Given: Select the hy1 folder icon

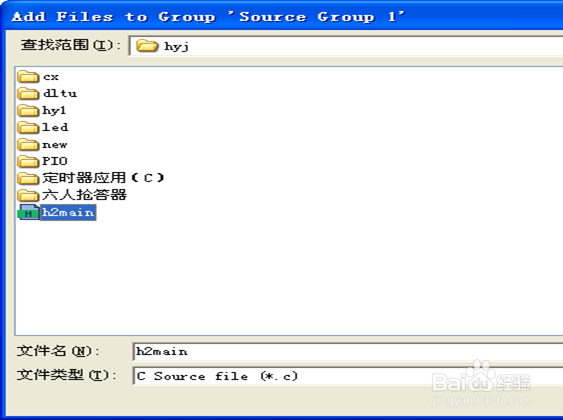Looking at the screenshot, I should click(x=28, y=110).
